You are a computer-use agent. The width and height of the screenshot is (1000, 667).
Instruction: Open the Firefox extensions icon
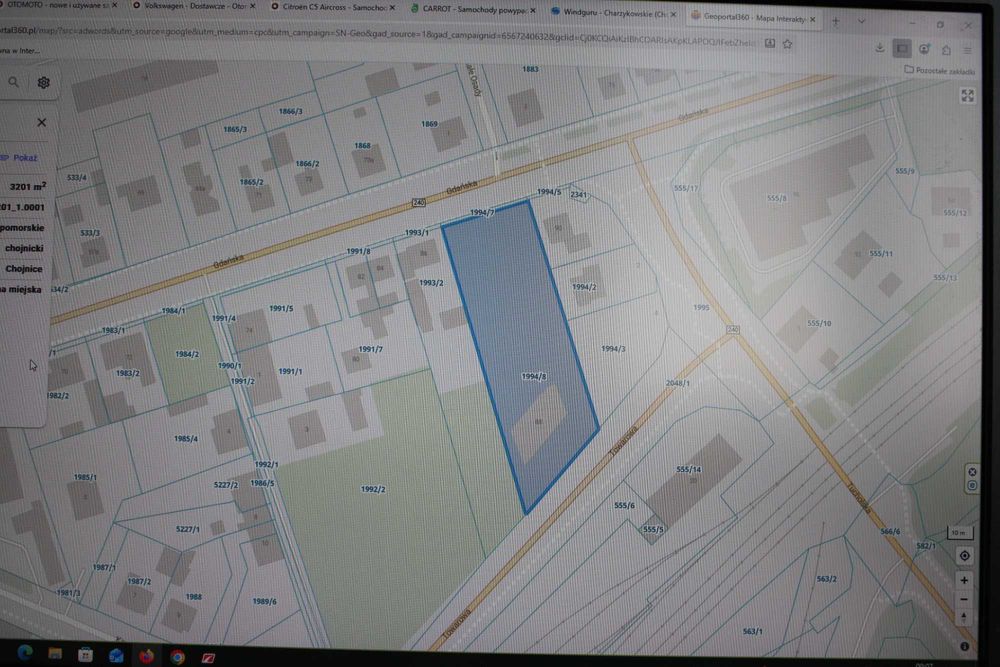[x=946, y=50]
